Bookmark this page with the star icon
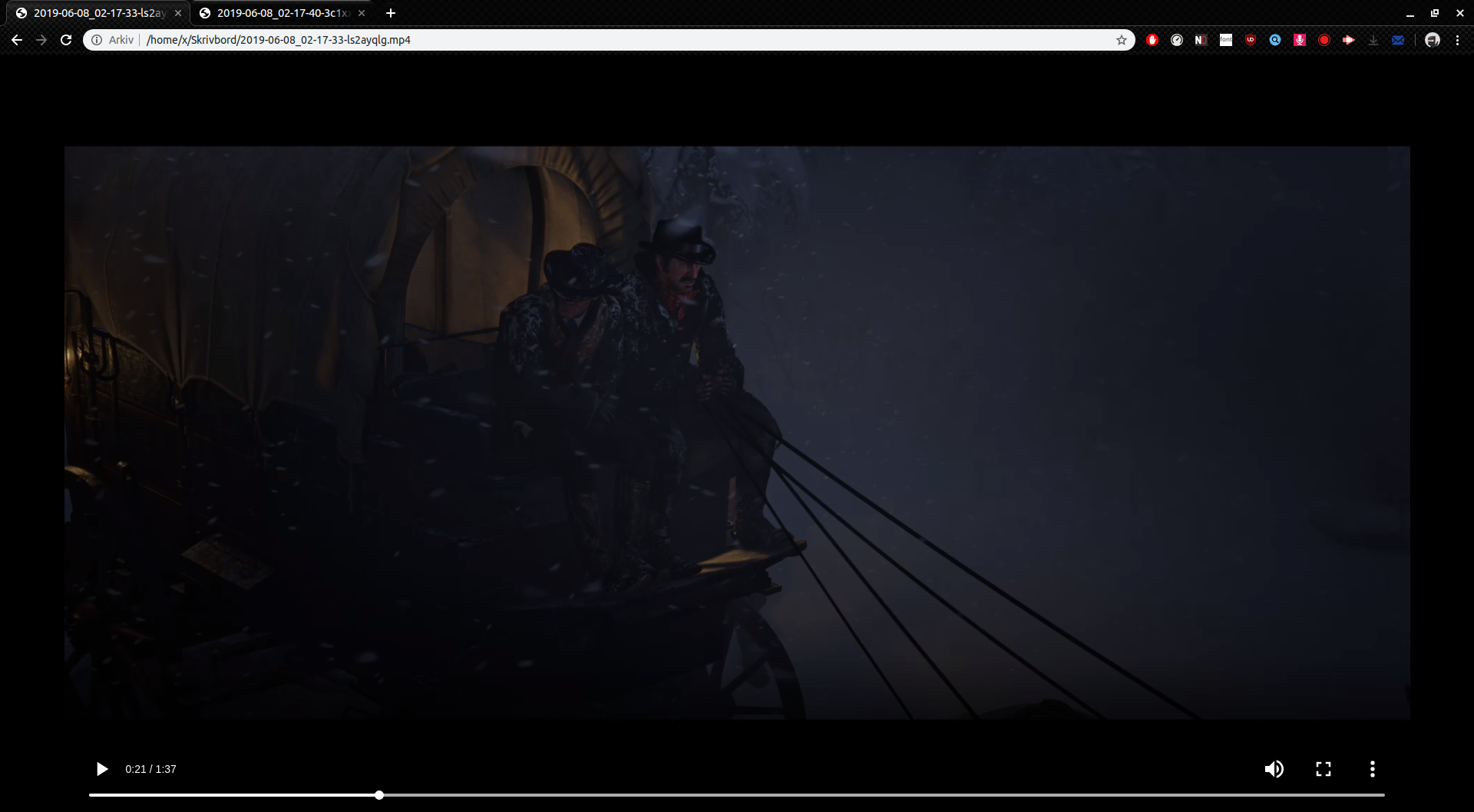The image size is (1474, 812). point(1122,40)
